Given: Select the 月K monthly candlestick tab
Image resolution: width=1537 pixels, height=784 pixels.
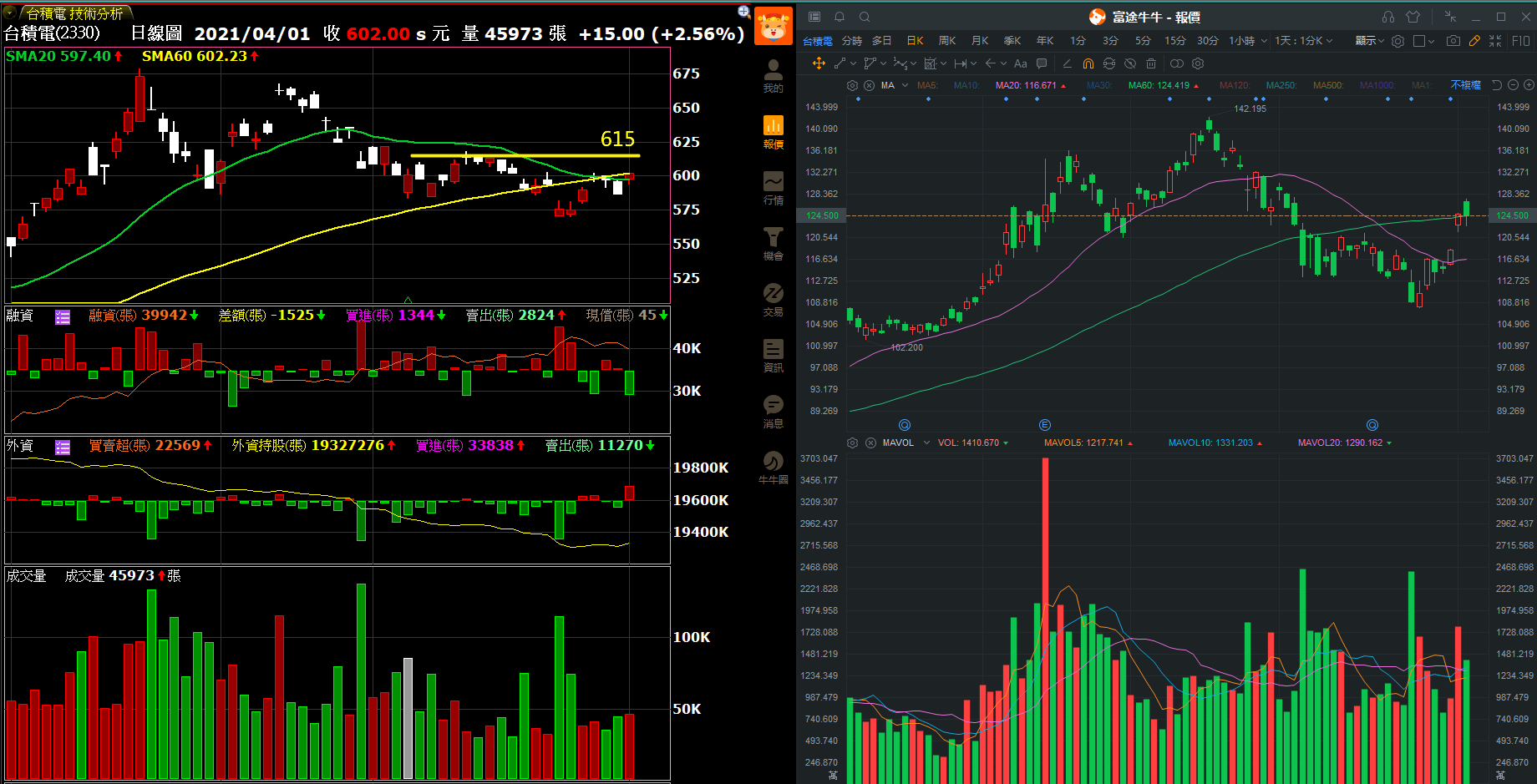Looking at the screenshot, I should [980, 40].
